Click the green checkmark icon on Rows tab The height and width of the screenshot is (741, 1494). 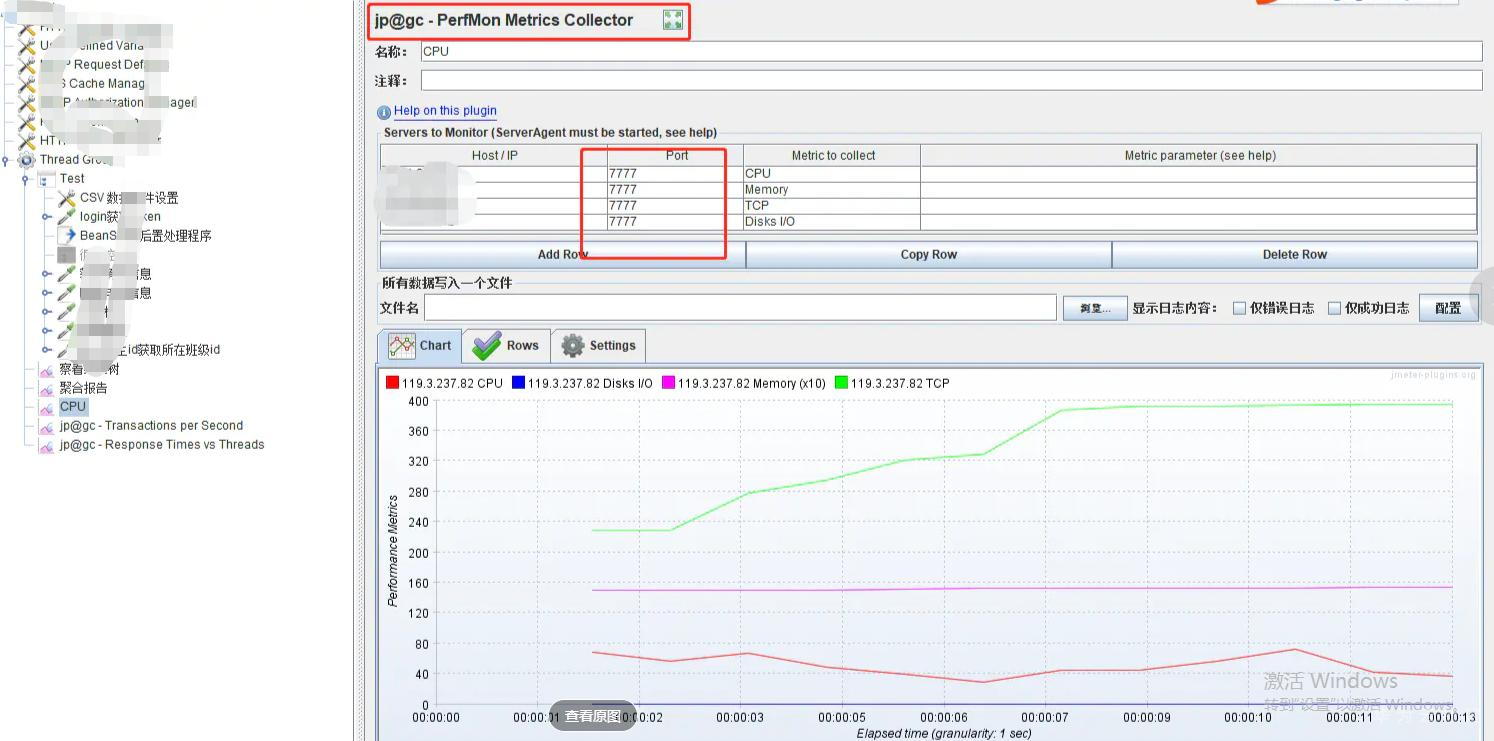(x=487, y=346)
